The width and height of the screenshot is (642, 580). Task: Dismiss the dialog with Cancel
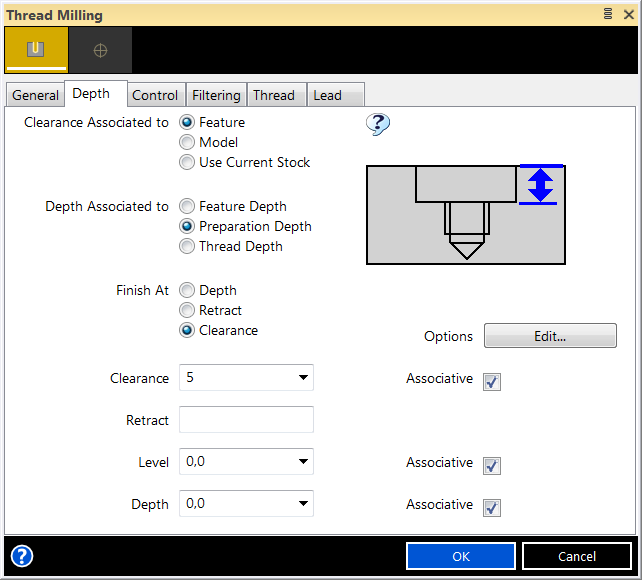[x=577, y=556]
